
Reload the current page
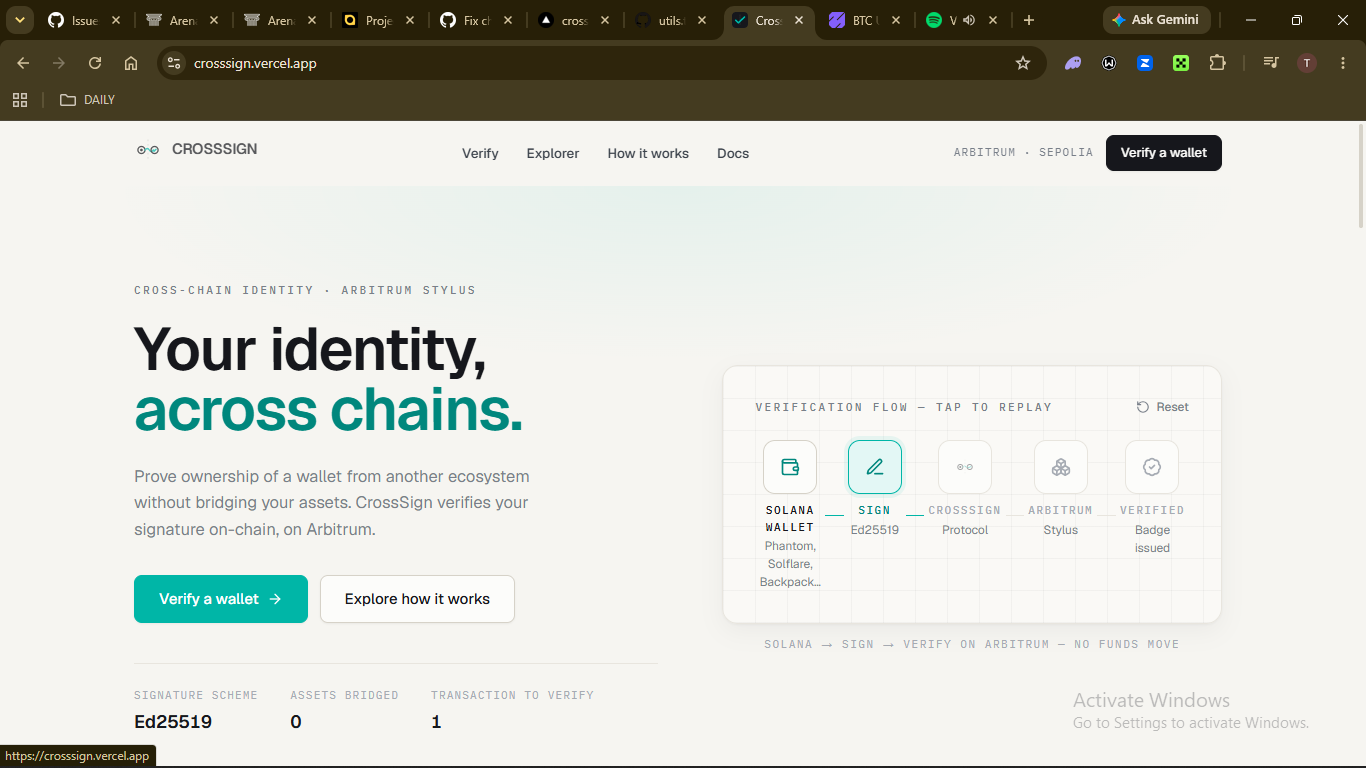[x=95, y=63]
